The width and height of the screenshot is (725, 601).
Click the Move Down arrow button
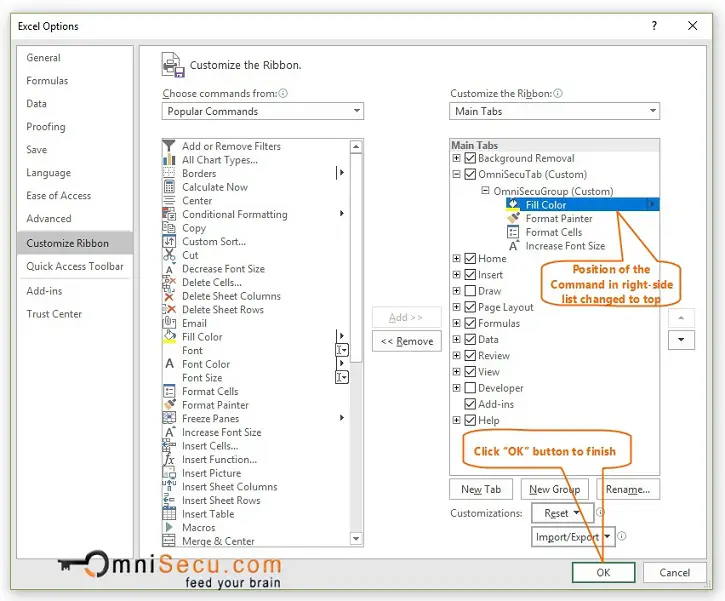coord(681,340)
